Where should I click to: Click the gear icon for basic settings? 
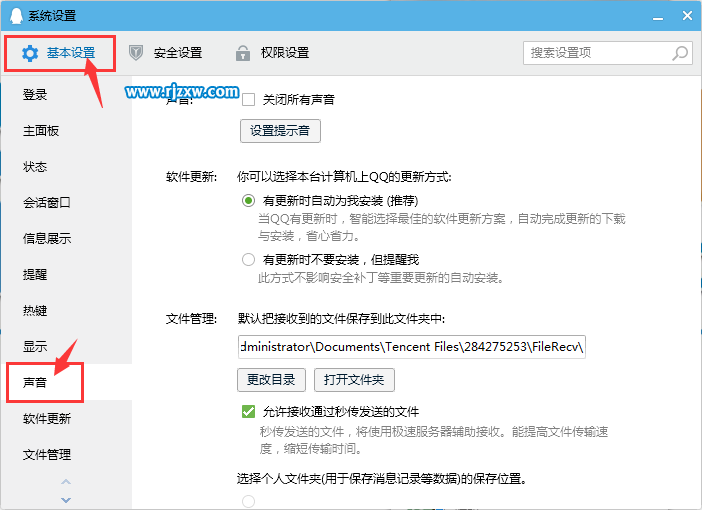pyautogui.click(x=30, y=53)
